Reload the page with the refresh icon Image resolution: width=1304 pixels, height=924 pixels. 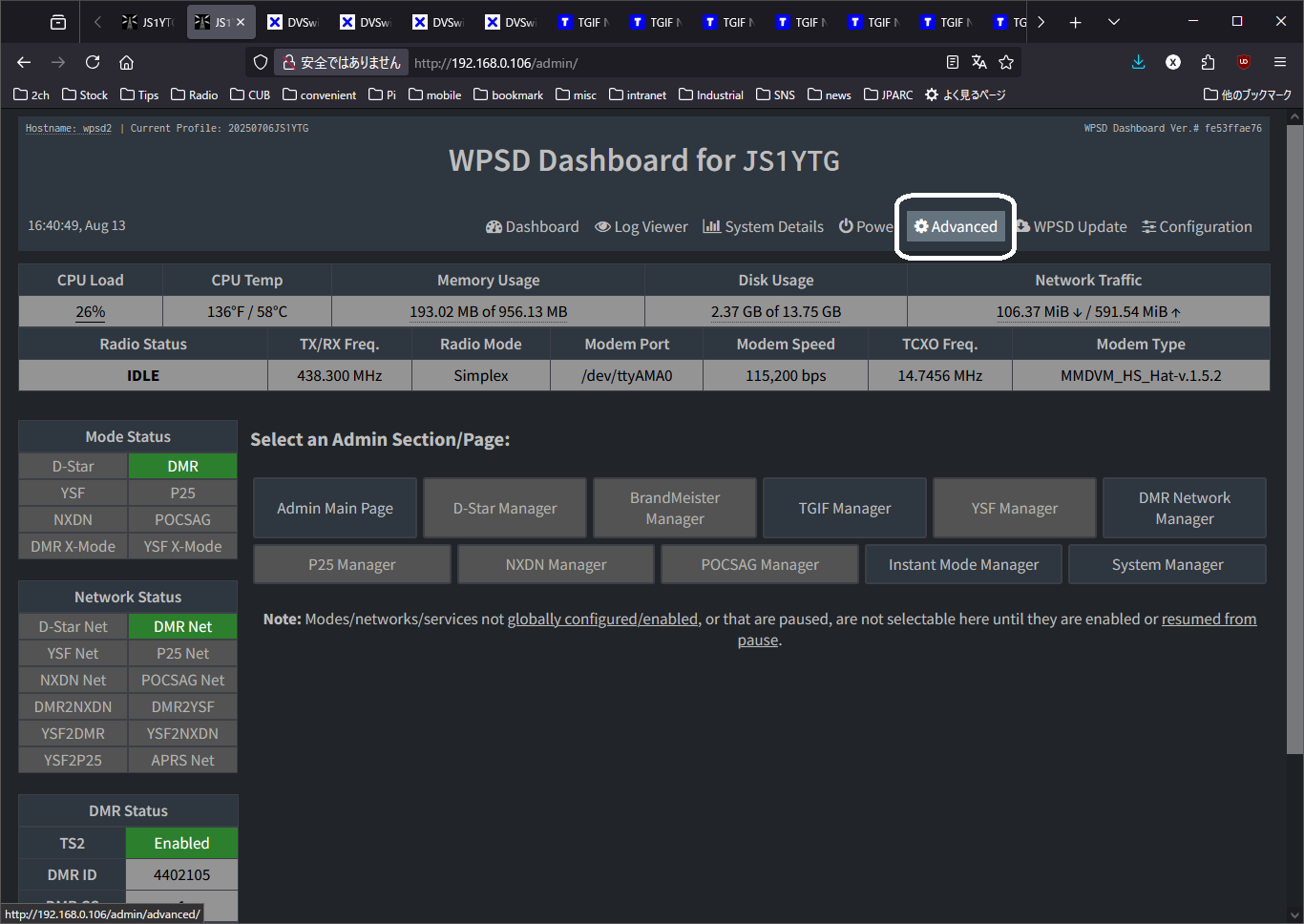[x=93, y=62]
